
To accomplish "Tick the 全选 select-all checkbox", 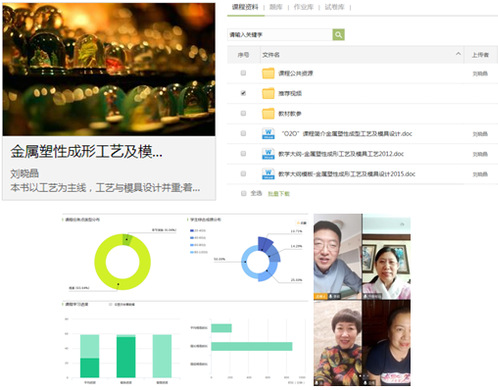I will pyautogui.click(x=244, y=193).
